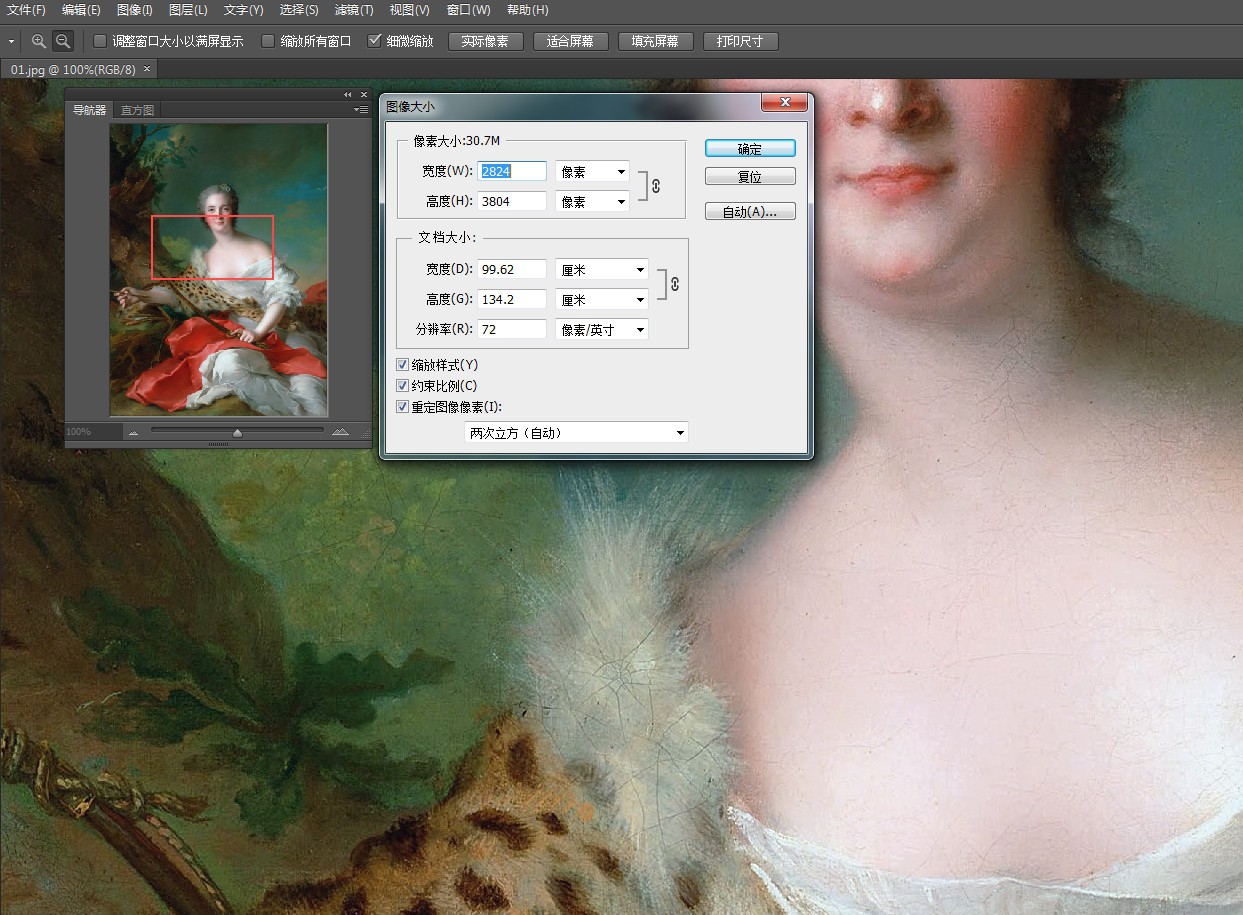1243x915 pixels.
Task: Click the document height 134.2 field
Action: click(512, 300)
